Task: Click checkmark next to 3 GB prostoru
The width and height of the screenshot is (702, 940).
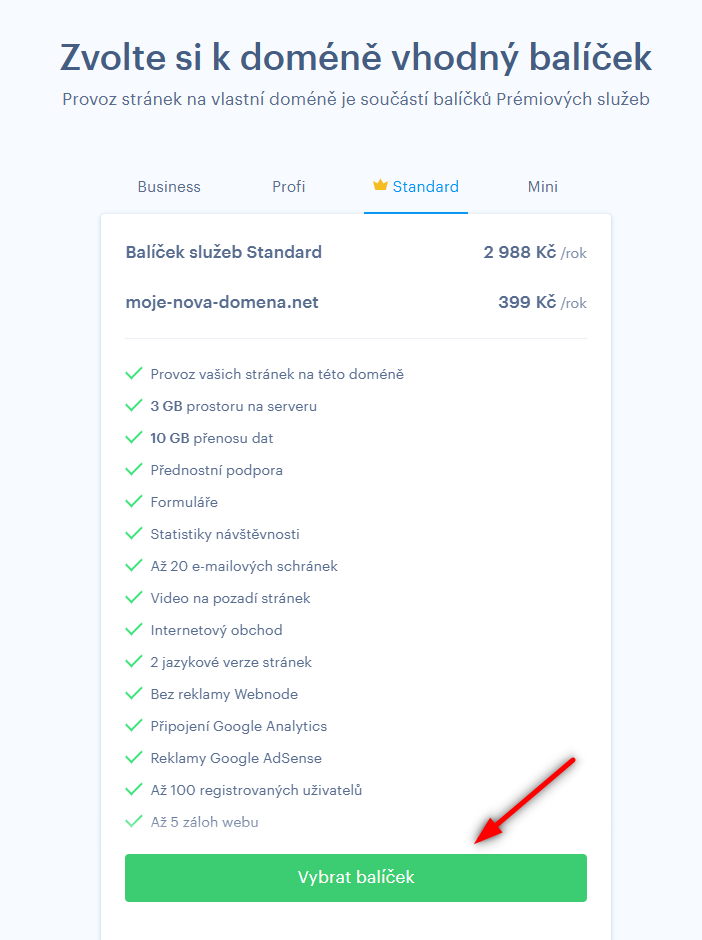Action: coord(134,406)
